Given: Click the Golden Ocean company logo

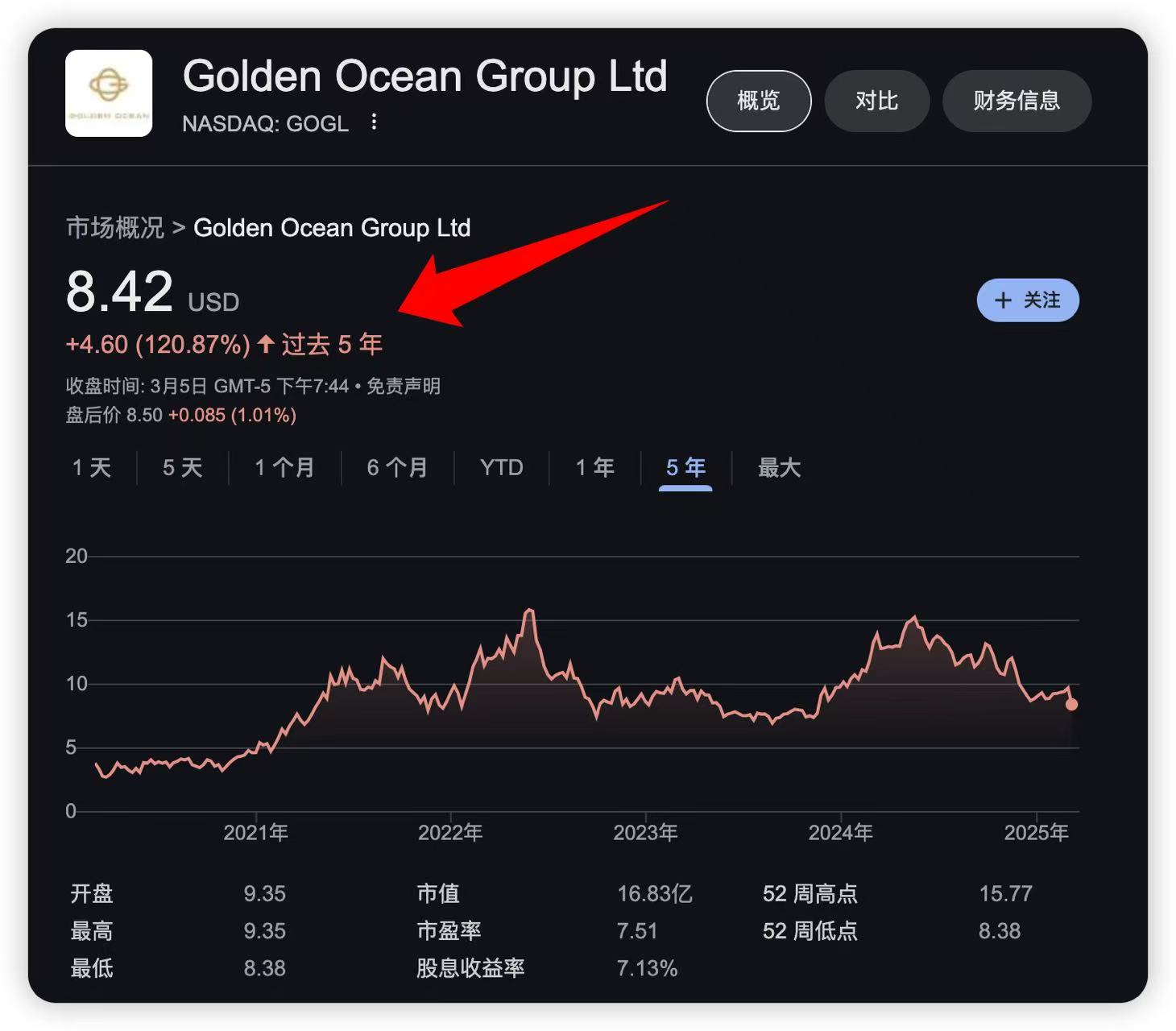Looking at the screenshot, I should [109, 93].
